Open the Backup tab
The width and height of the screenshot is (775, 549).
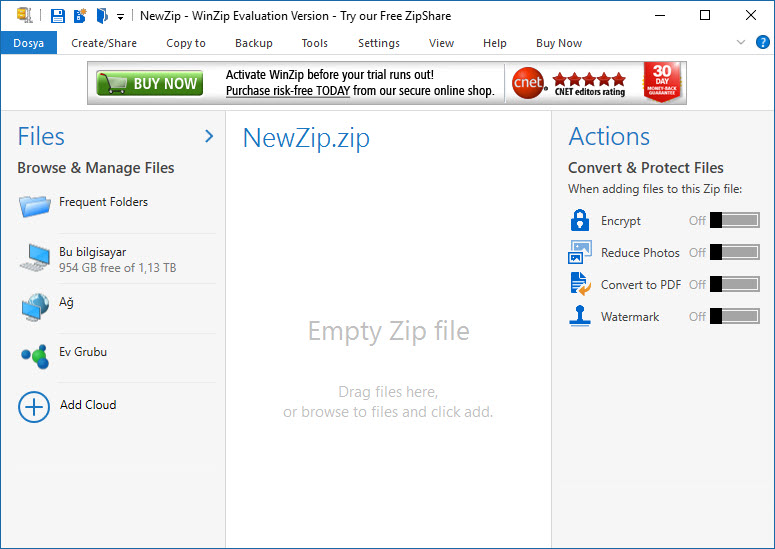coord(254,43)
